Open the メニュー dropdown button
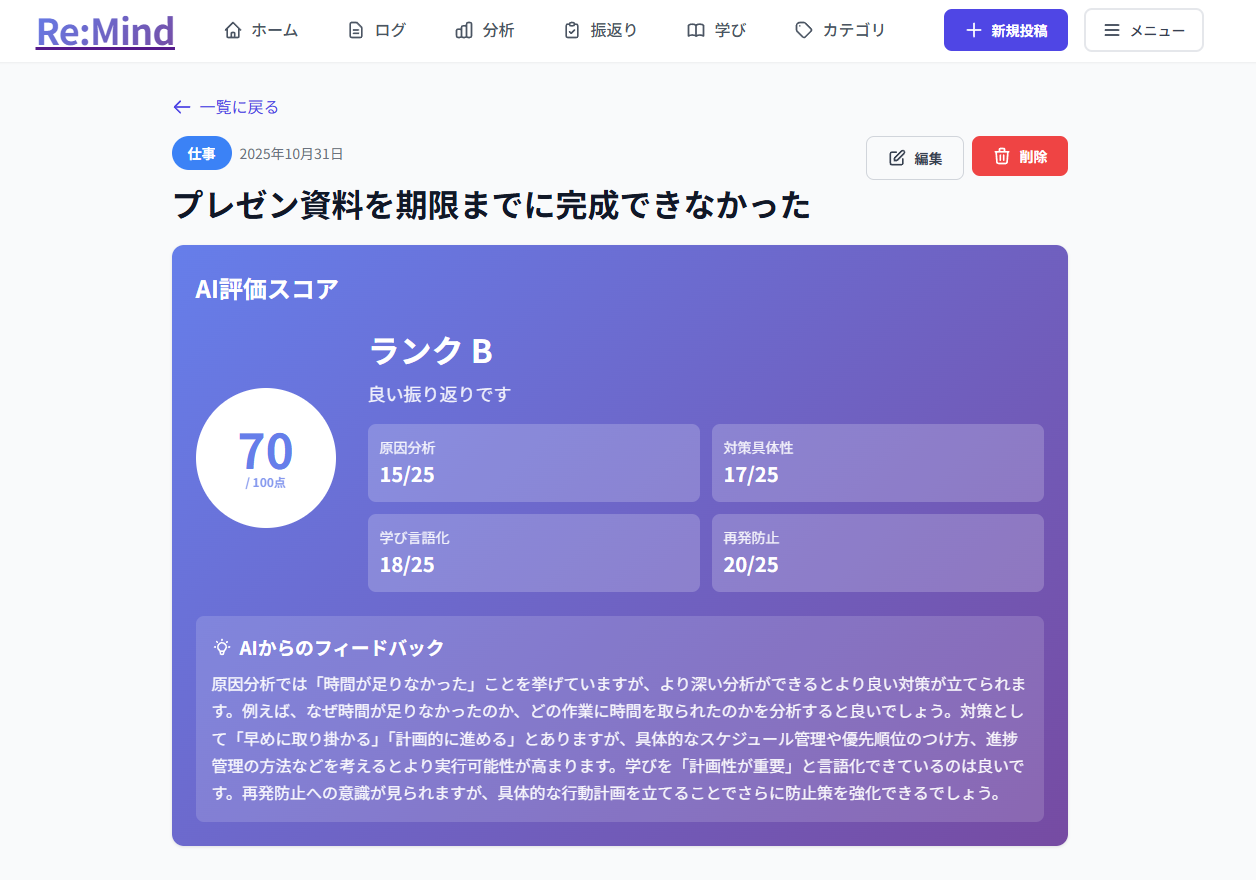1256x880 pixels. (x=1143, y=30)
